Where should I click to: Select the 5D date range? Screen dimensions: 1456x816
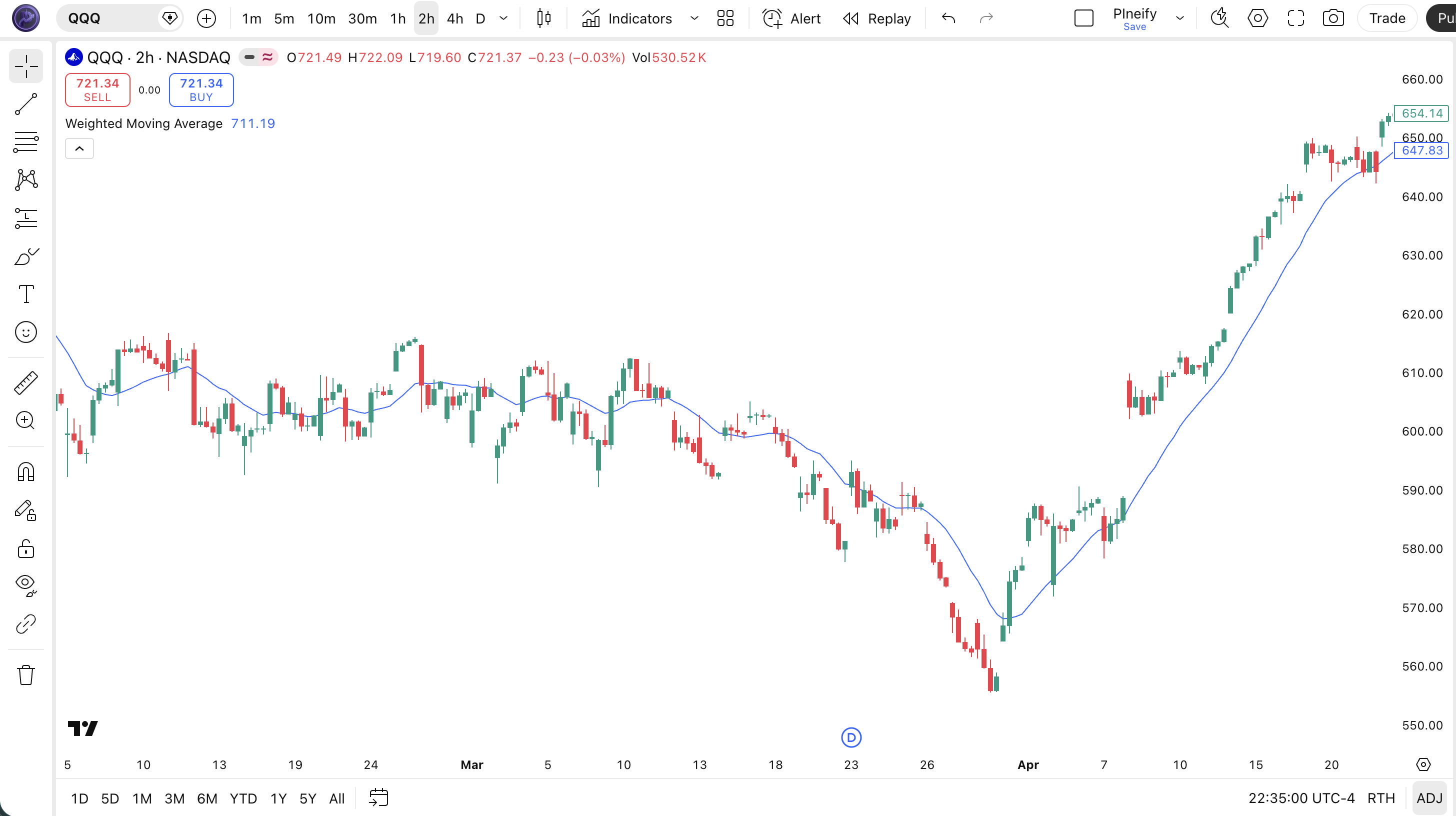point(109,798)
